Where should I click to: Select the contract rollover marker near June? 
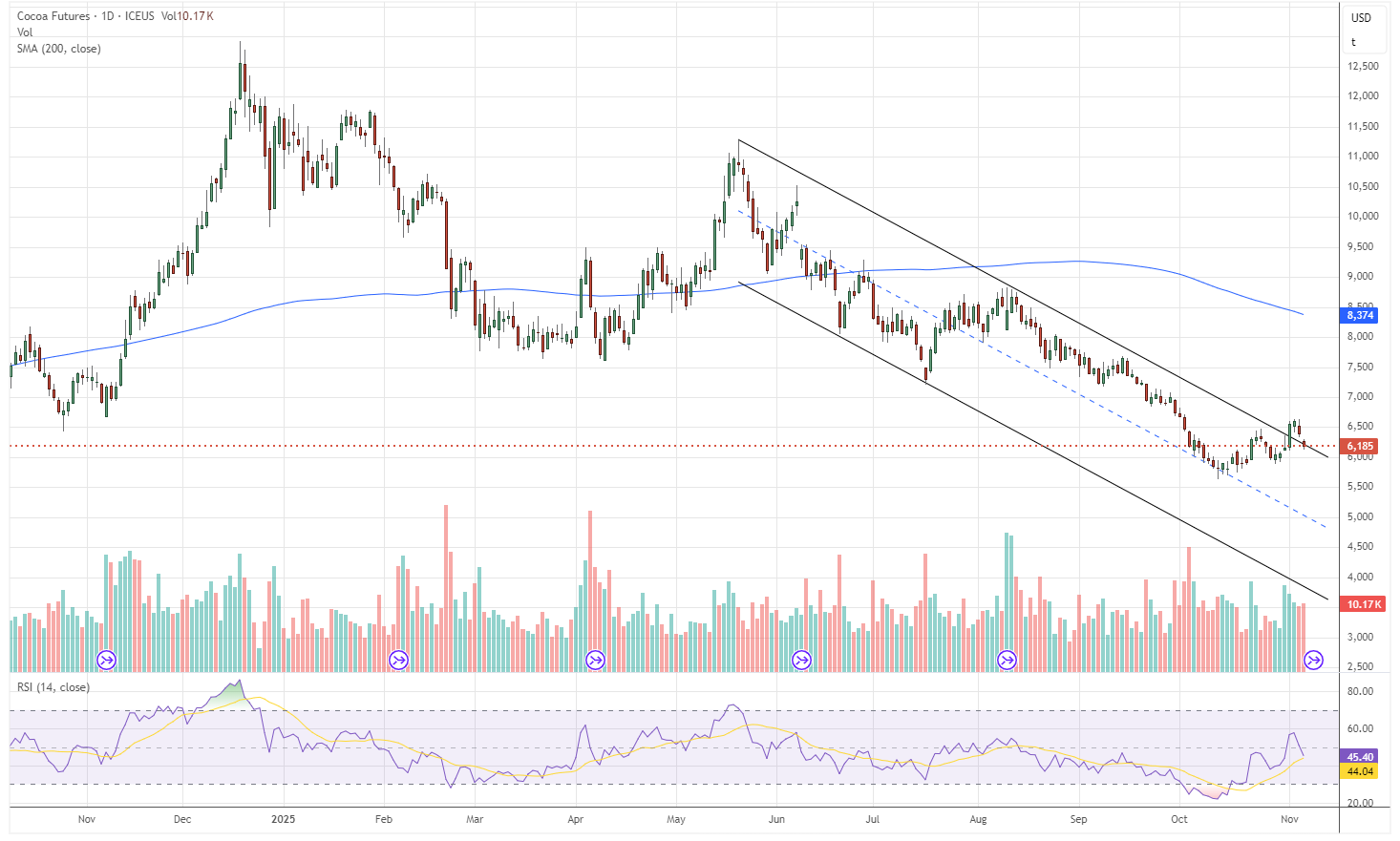click(801, 660)
